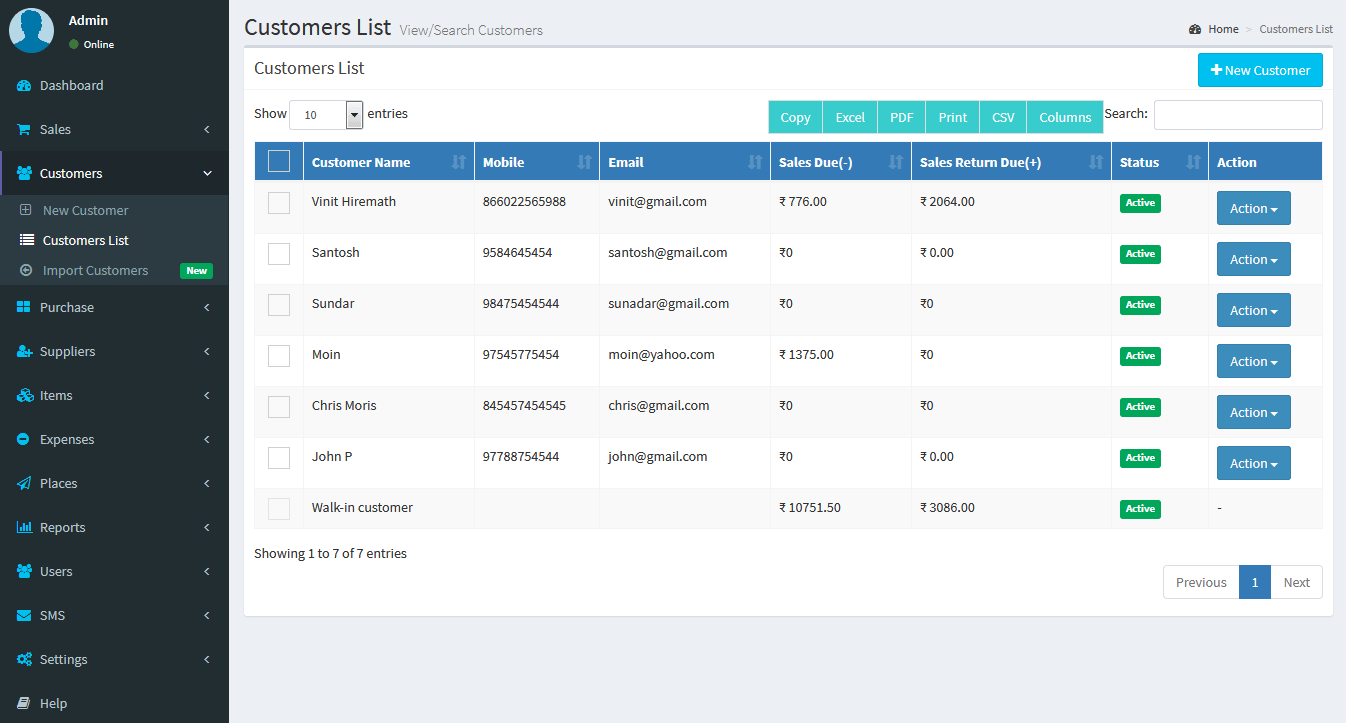Click the Customers group icon in sidebar

click(25, 173)
